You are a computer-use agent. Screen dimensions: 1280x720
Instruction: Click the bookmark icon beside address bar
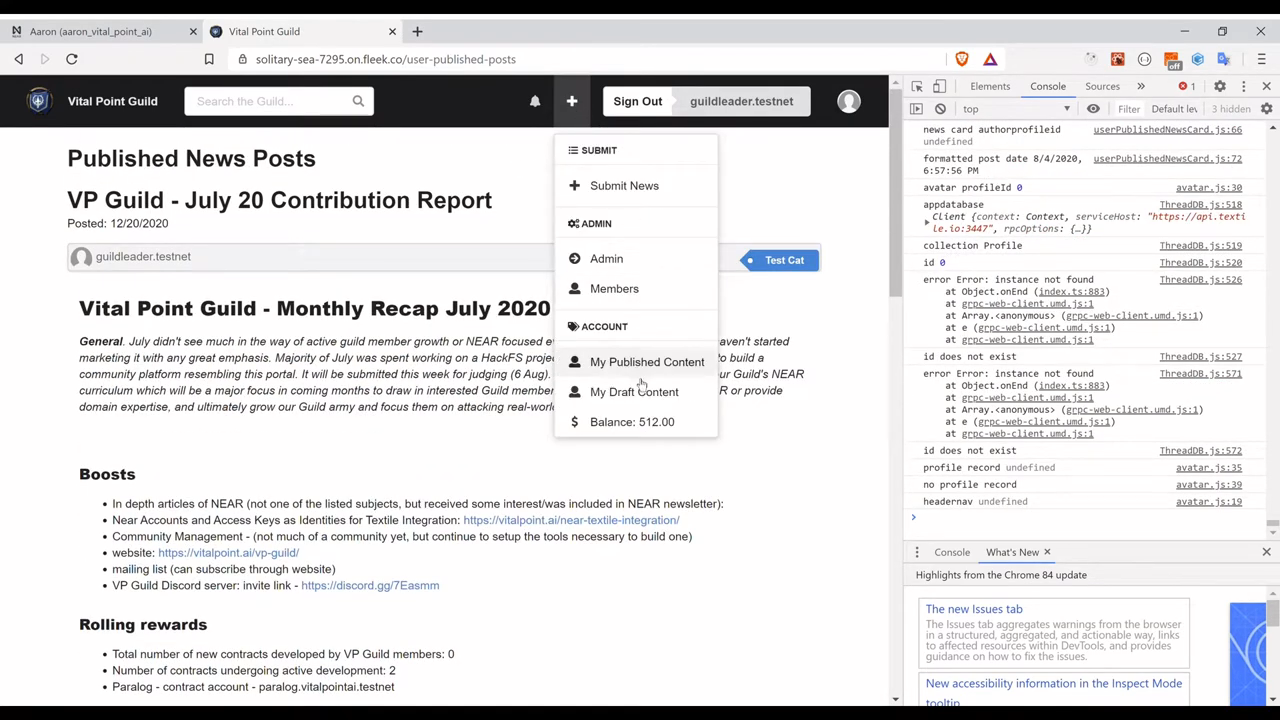click(209, 59)
